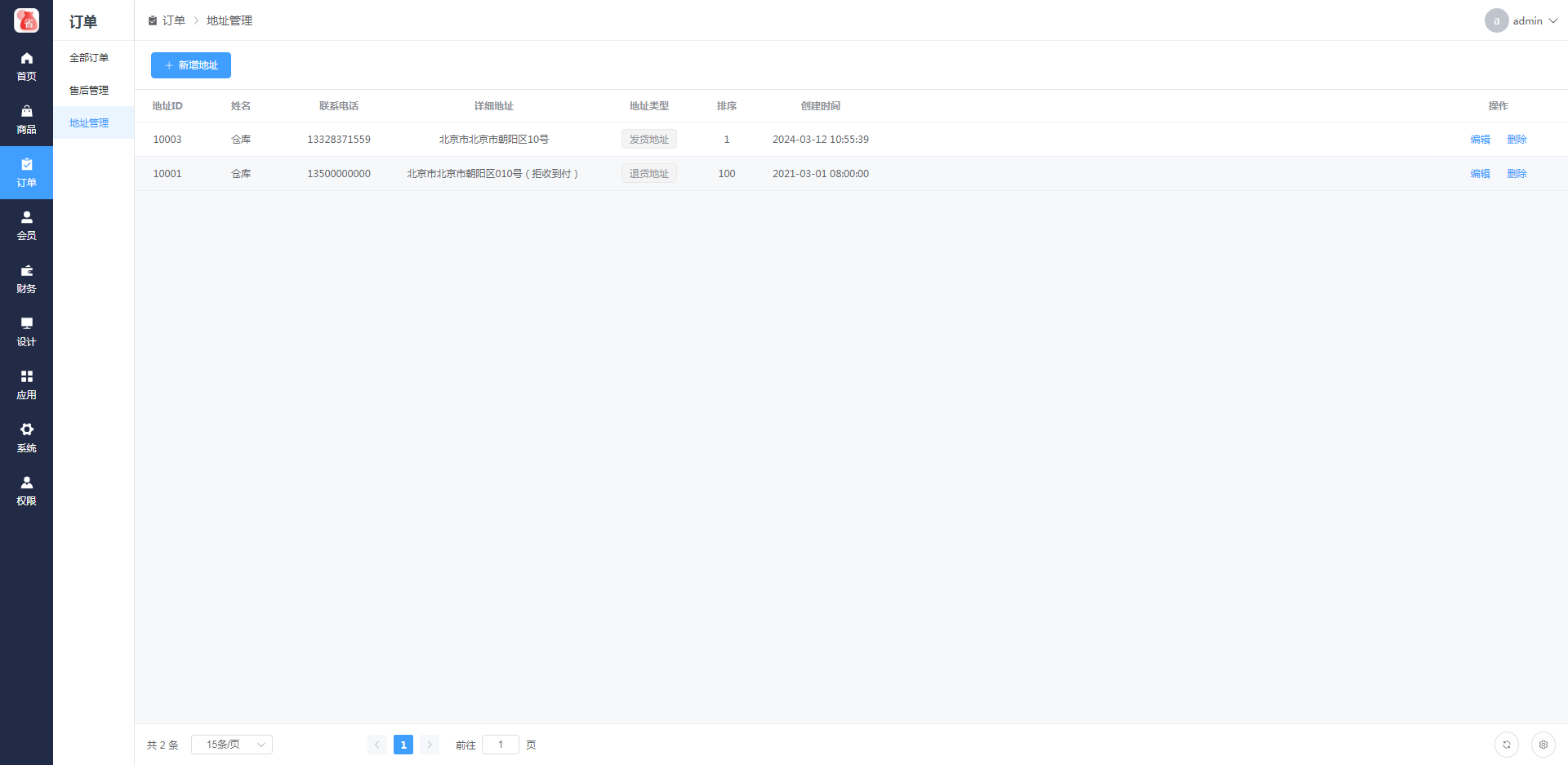Click the next page arrow in pagination
Viewport: 1568px width, 765px height.
[430, 745]
